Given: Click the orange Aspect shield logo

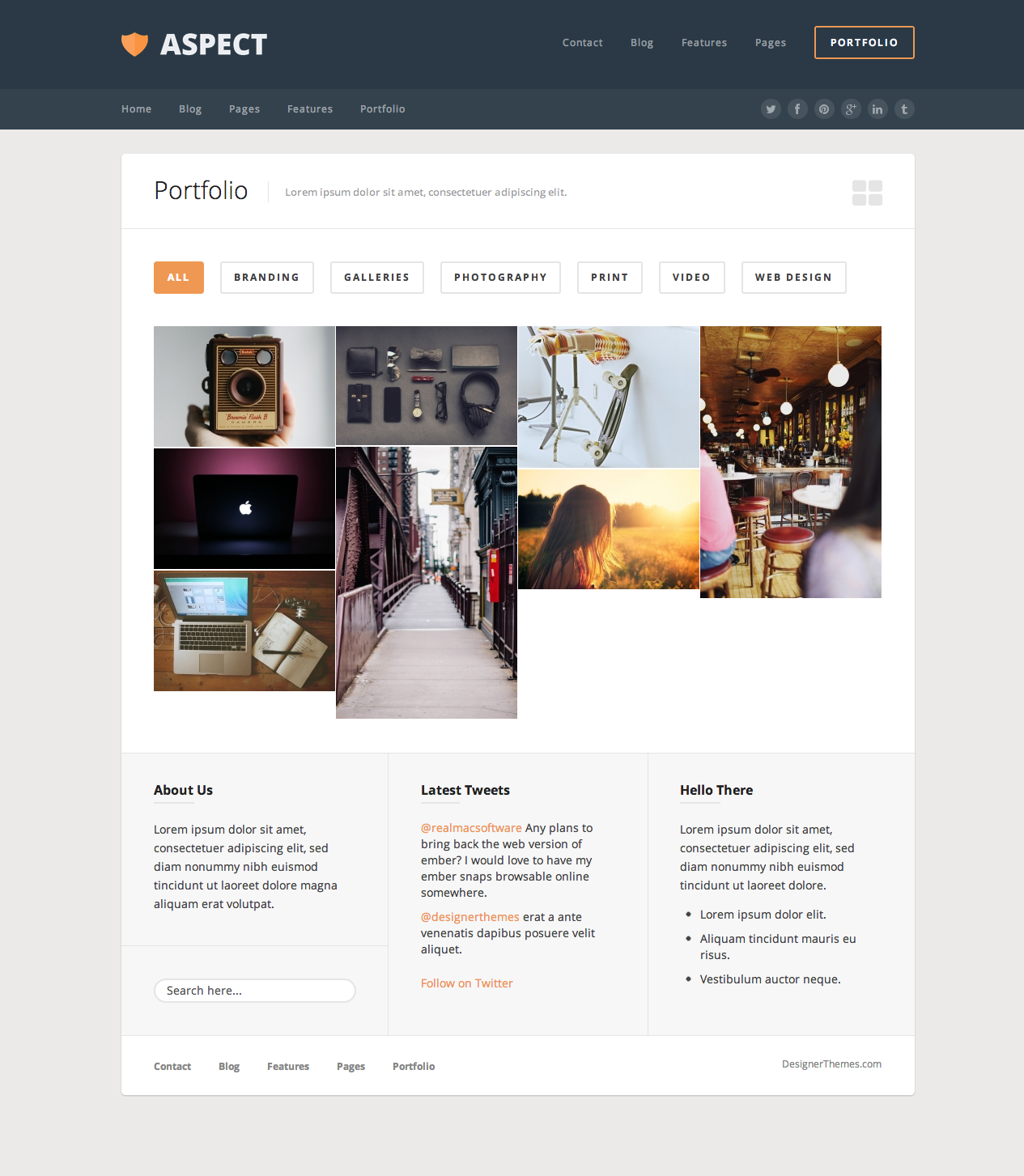Looking at the screenshot, I should [136, 43].
